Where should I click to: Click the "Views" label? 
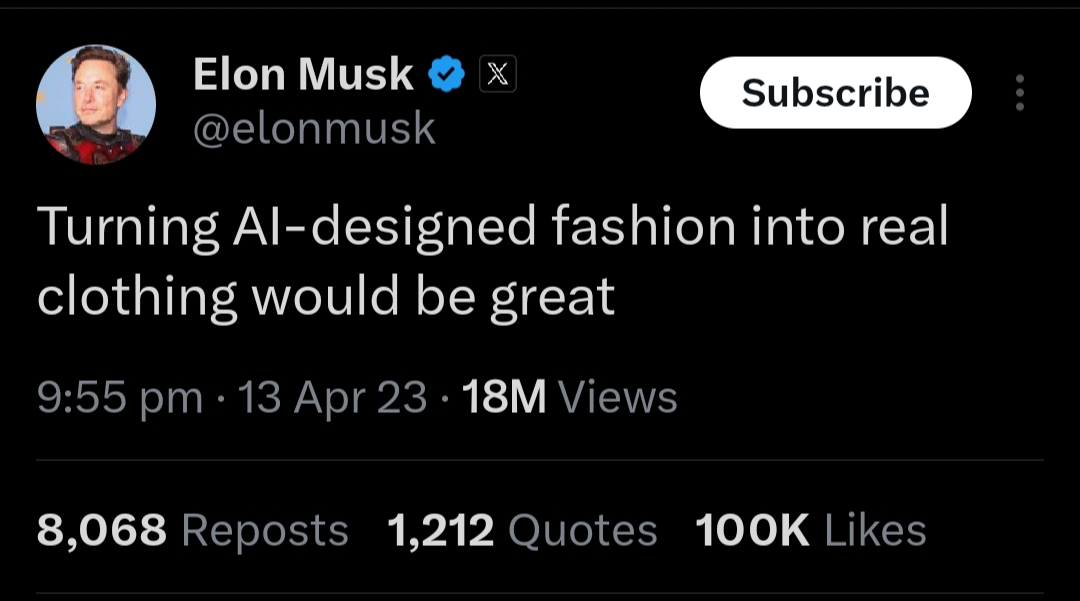tap(618, 397)
